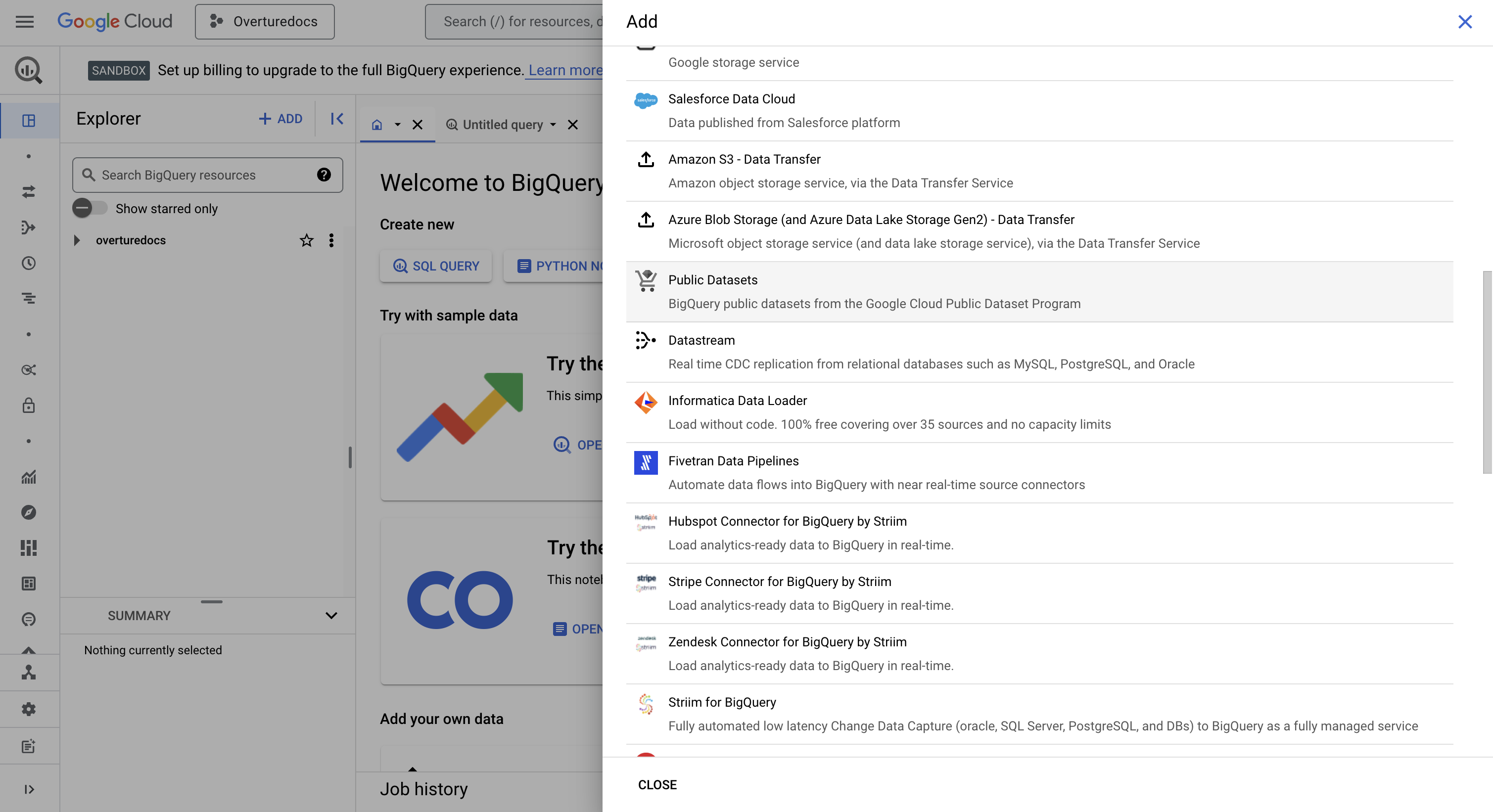This screenshot has width=1493, height=812.
Task: Click the summary panel drag handle
Action: click(212, 601)
